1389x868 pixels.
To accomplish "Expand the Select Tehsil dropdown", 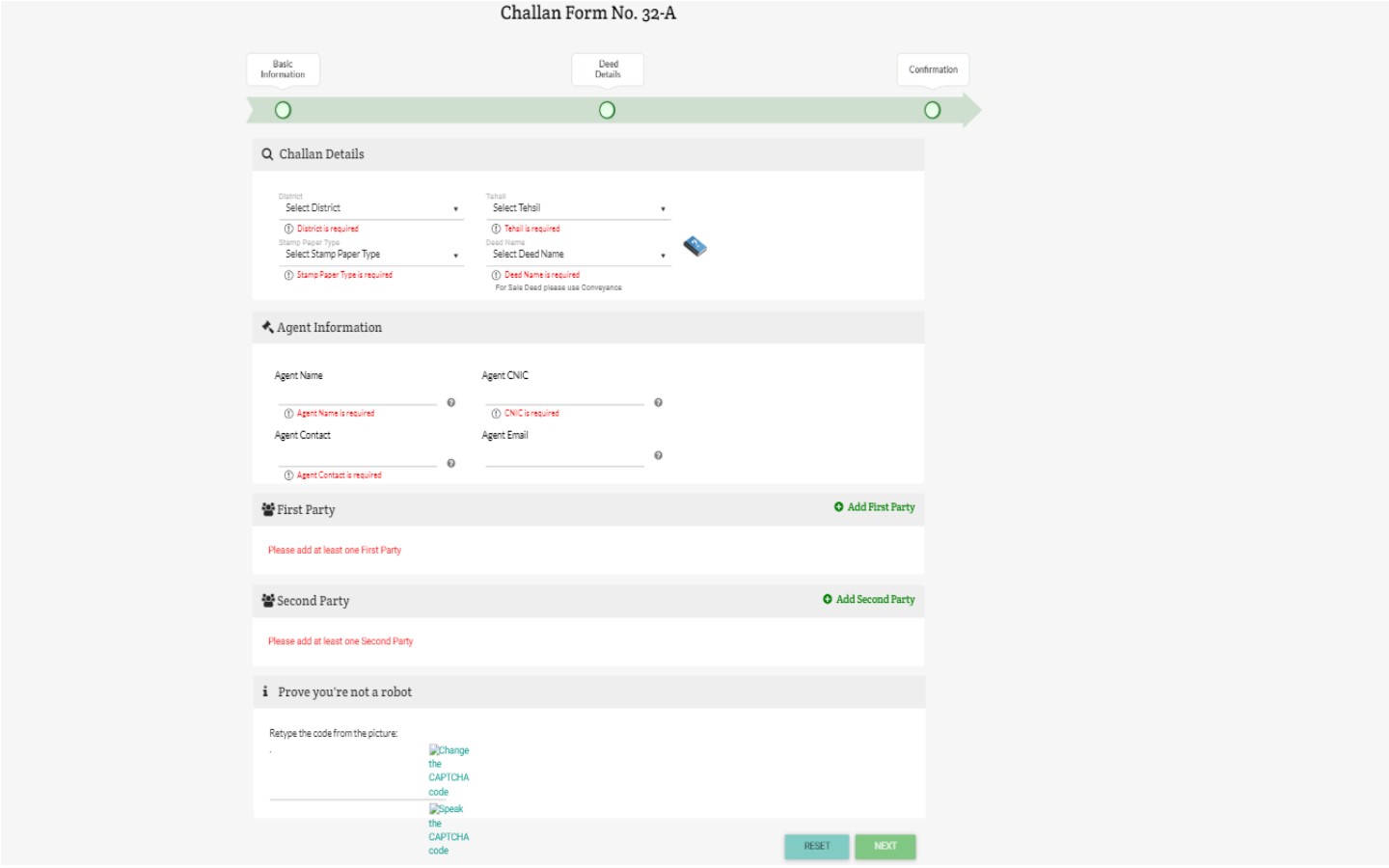I will pyautogui.click(x=578, y=208).
